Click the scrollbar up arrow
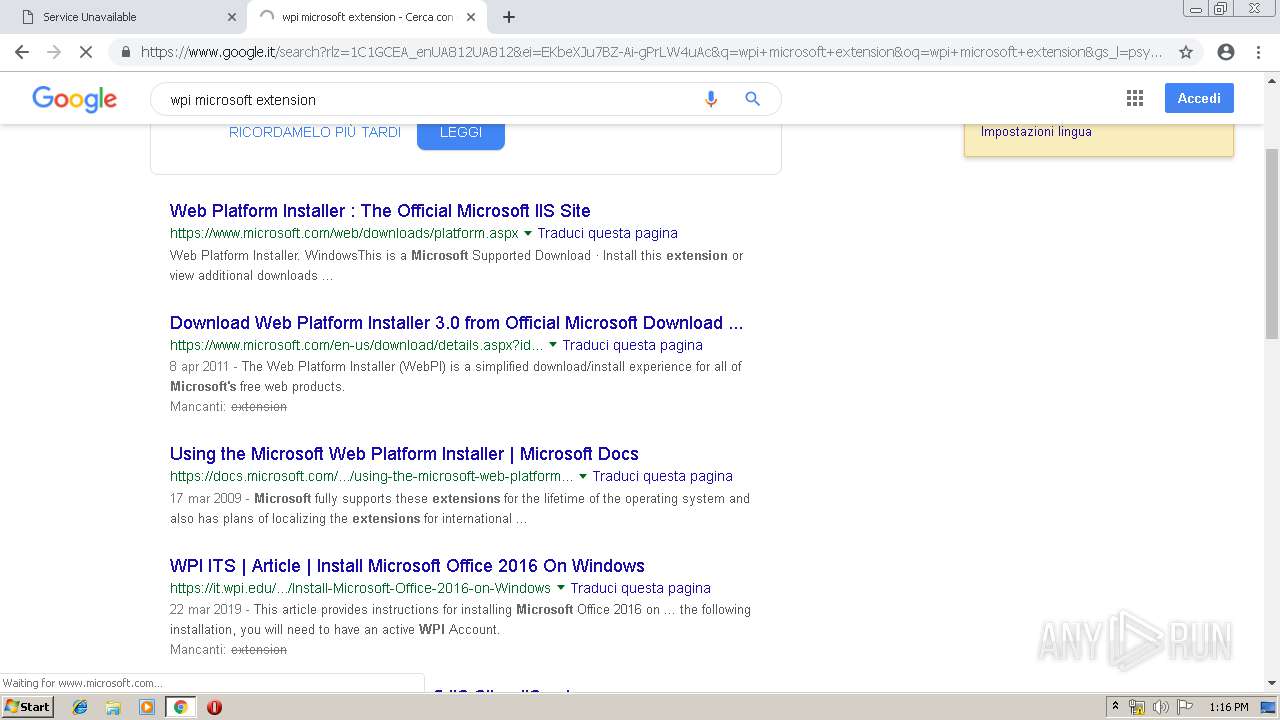 pyautogui.click(x=1272, y=81)
